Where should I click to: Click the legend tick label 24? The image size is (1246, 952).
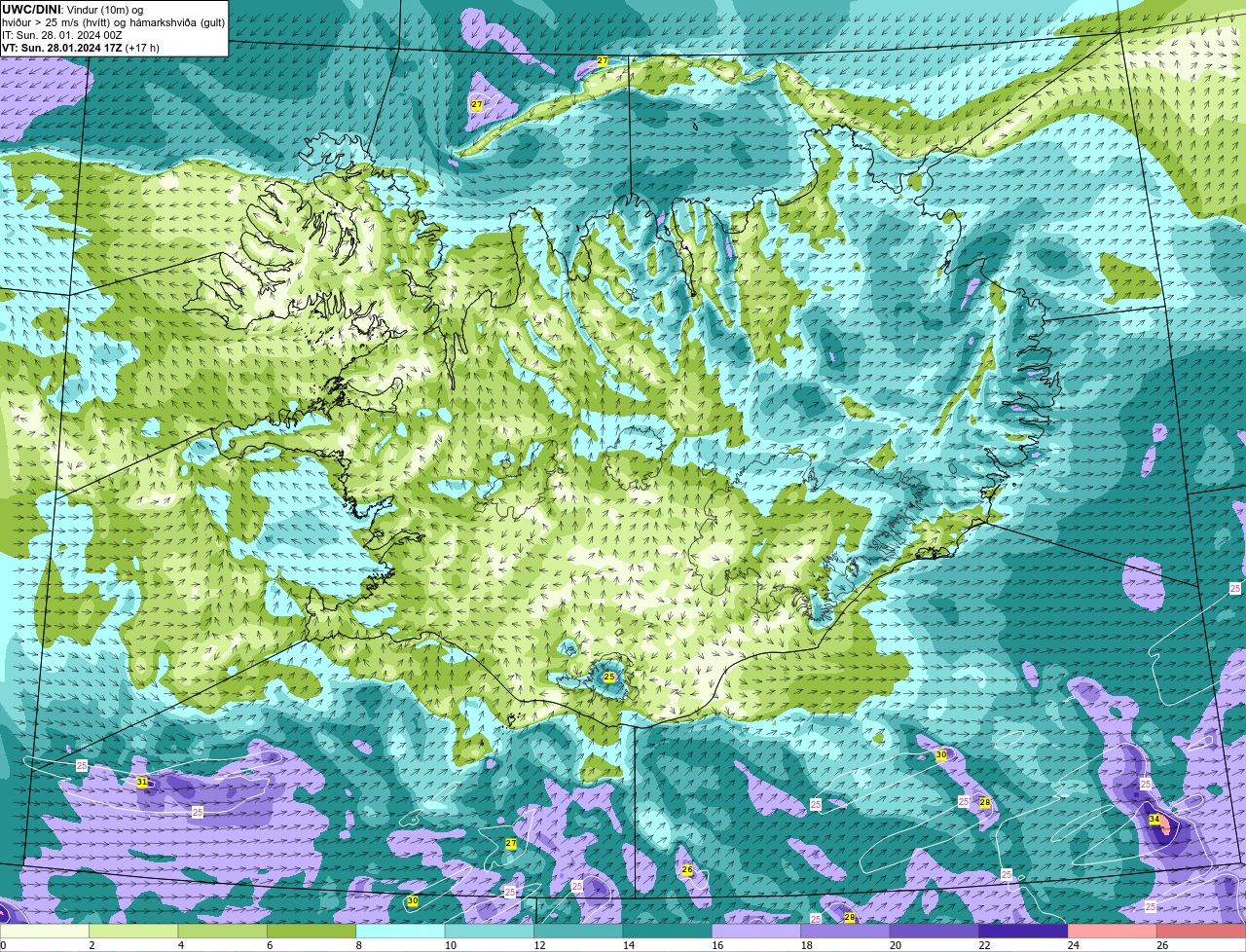[x=1074, y=945]
